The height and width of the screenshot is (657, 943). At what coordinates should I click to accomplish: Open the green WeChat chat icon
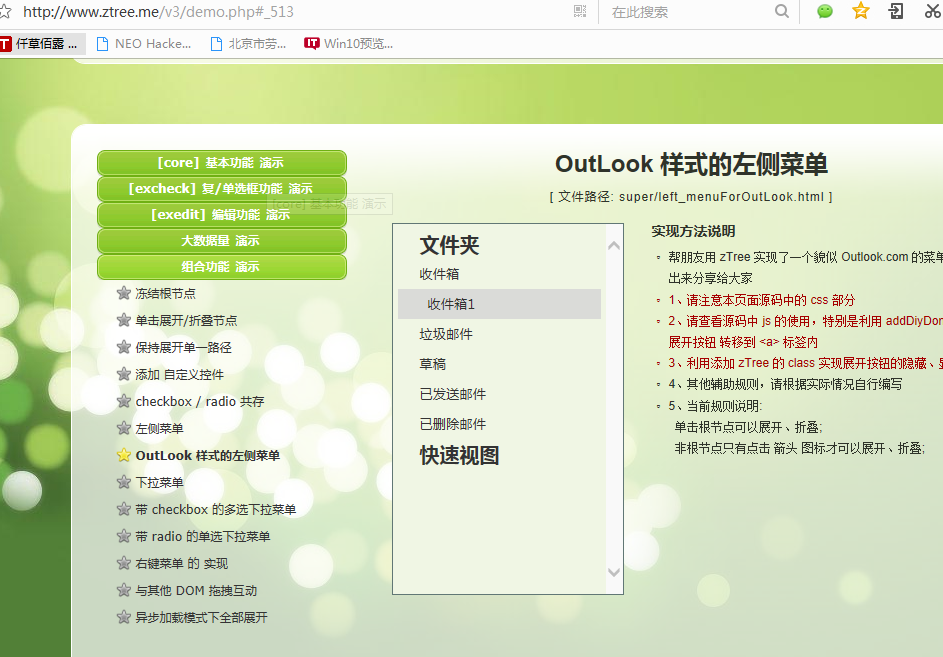coord(825,11)
